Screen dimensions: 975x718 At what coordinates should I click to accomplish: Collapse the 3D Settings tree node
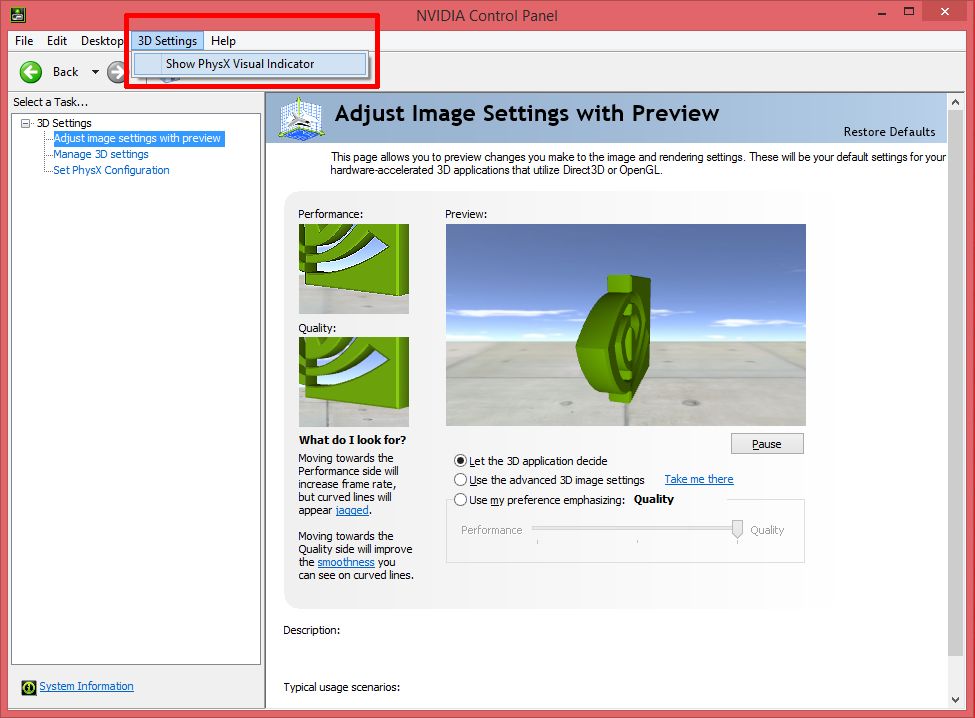click(x=25, y=123)
